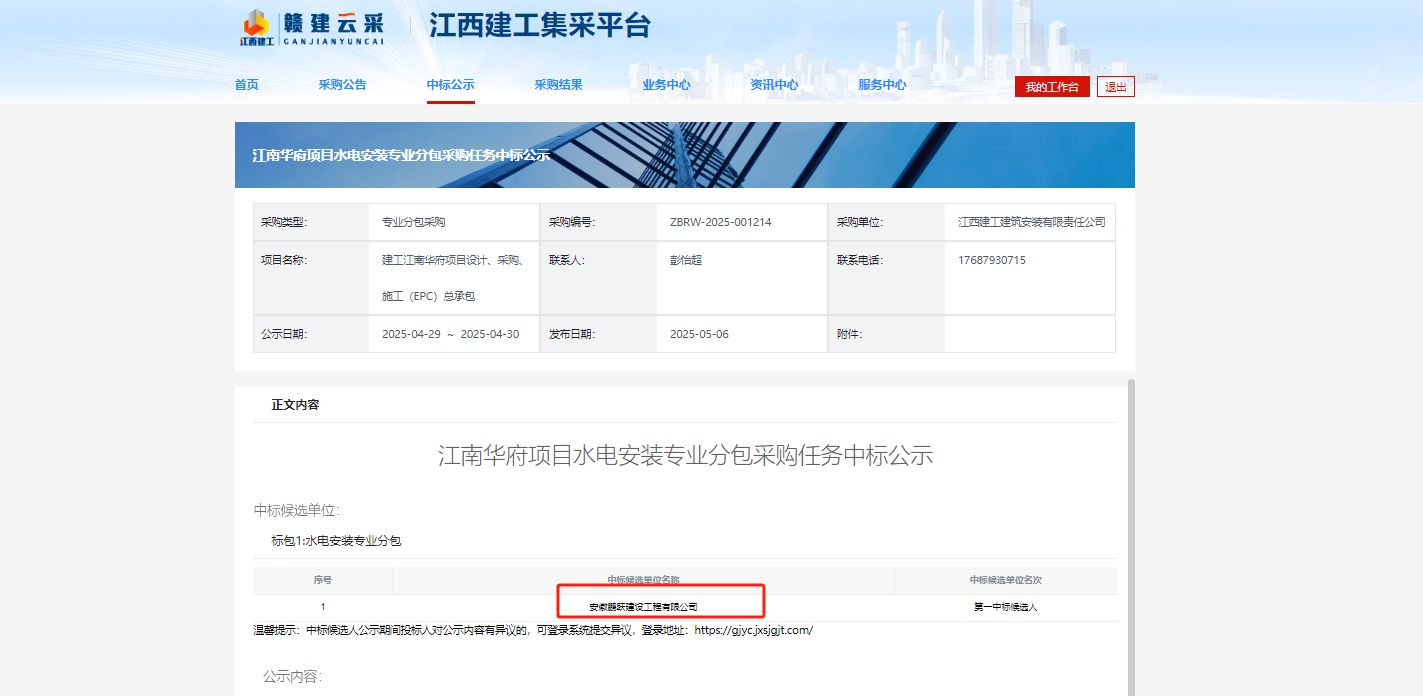Click the 附件 label cell

click(887, 334)
